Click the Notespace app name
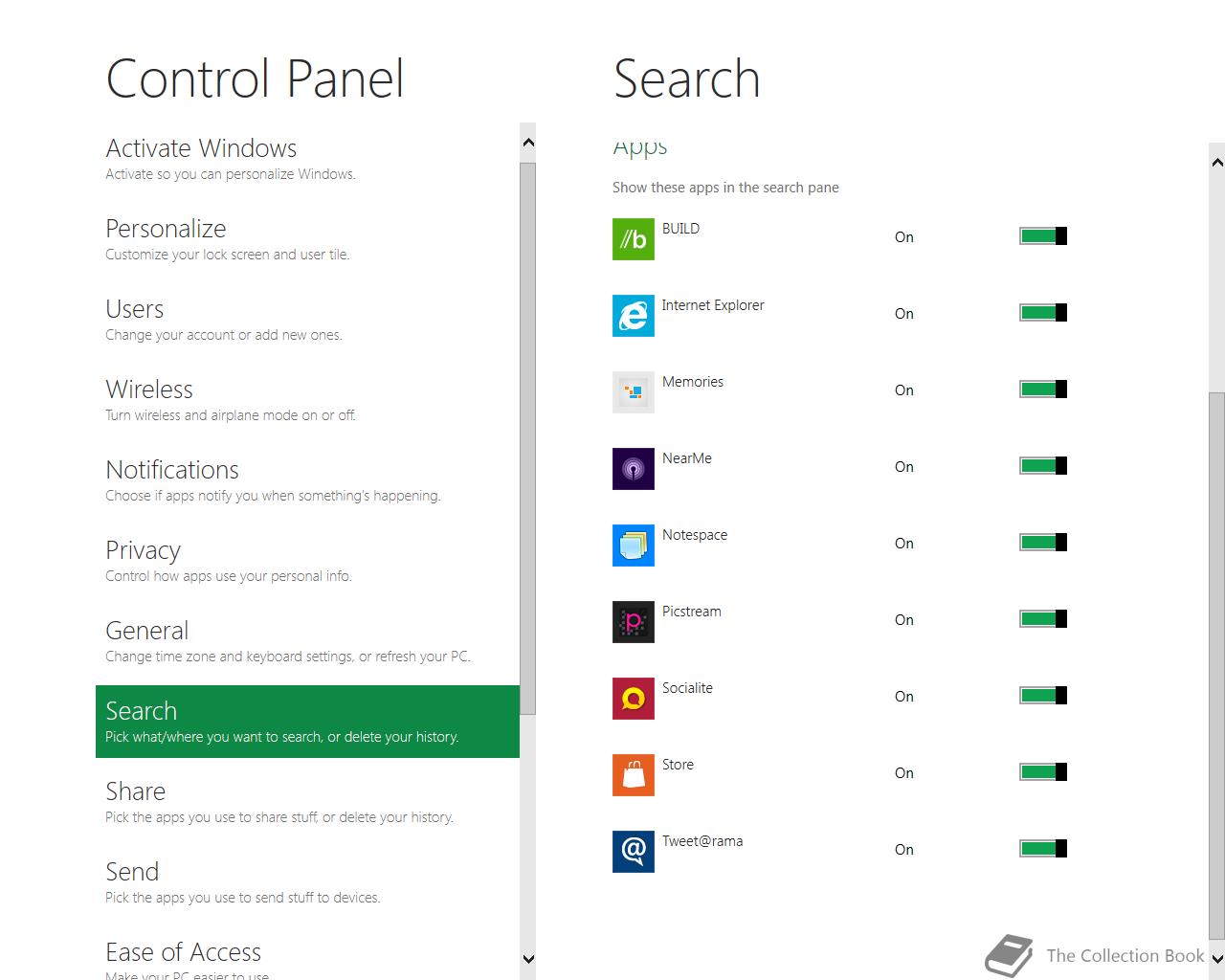This screenshot has height=980, width=1225. [x=695, y=535]
